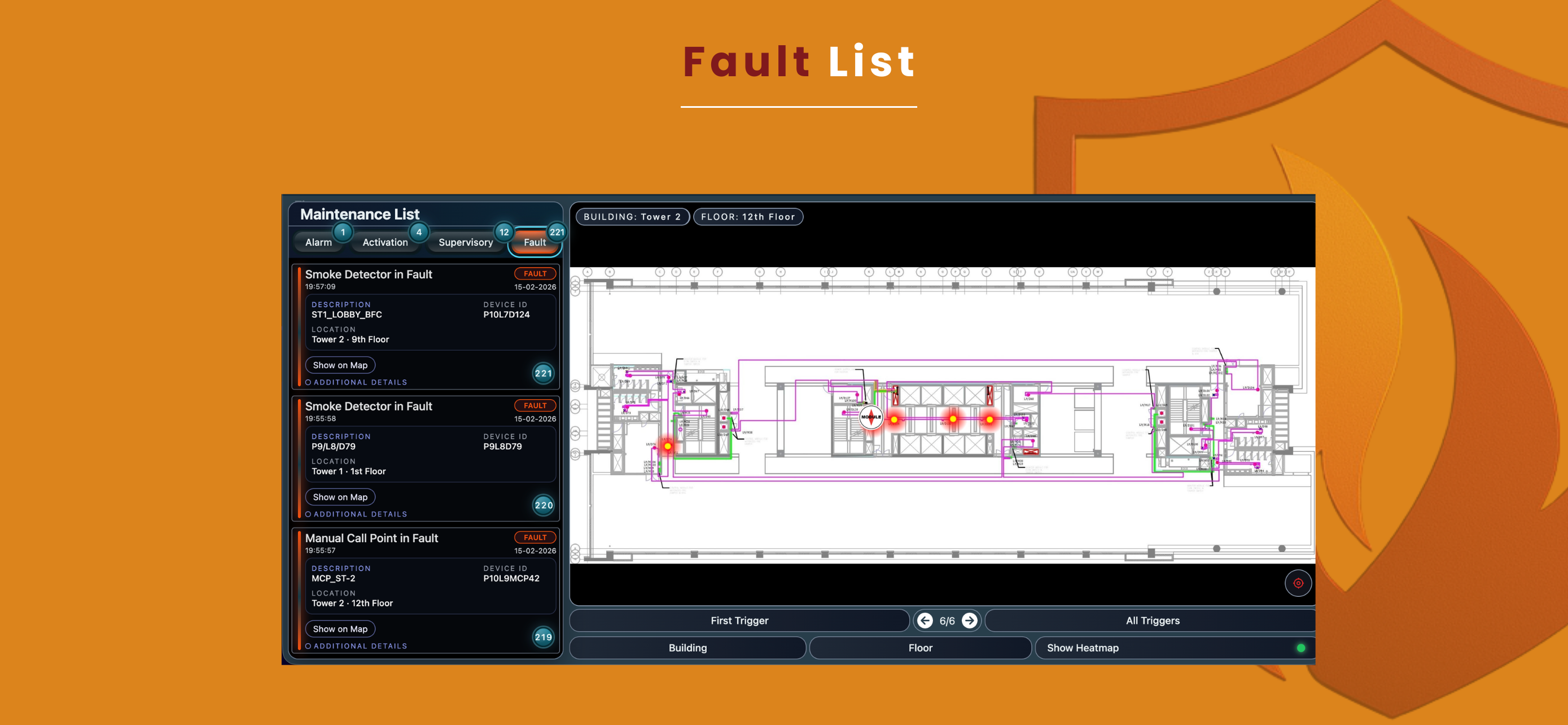The height and width of the screenshot is (725, 1568).
Task: Click the MODULE marker on floor plan
Action: 870,417
